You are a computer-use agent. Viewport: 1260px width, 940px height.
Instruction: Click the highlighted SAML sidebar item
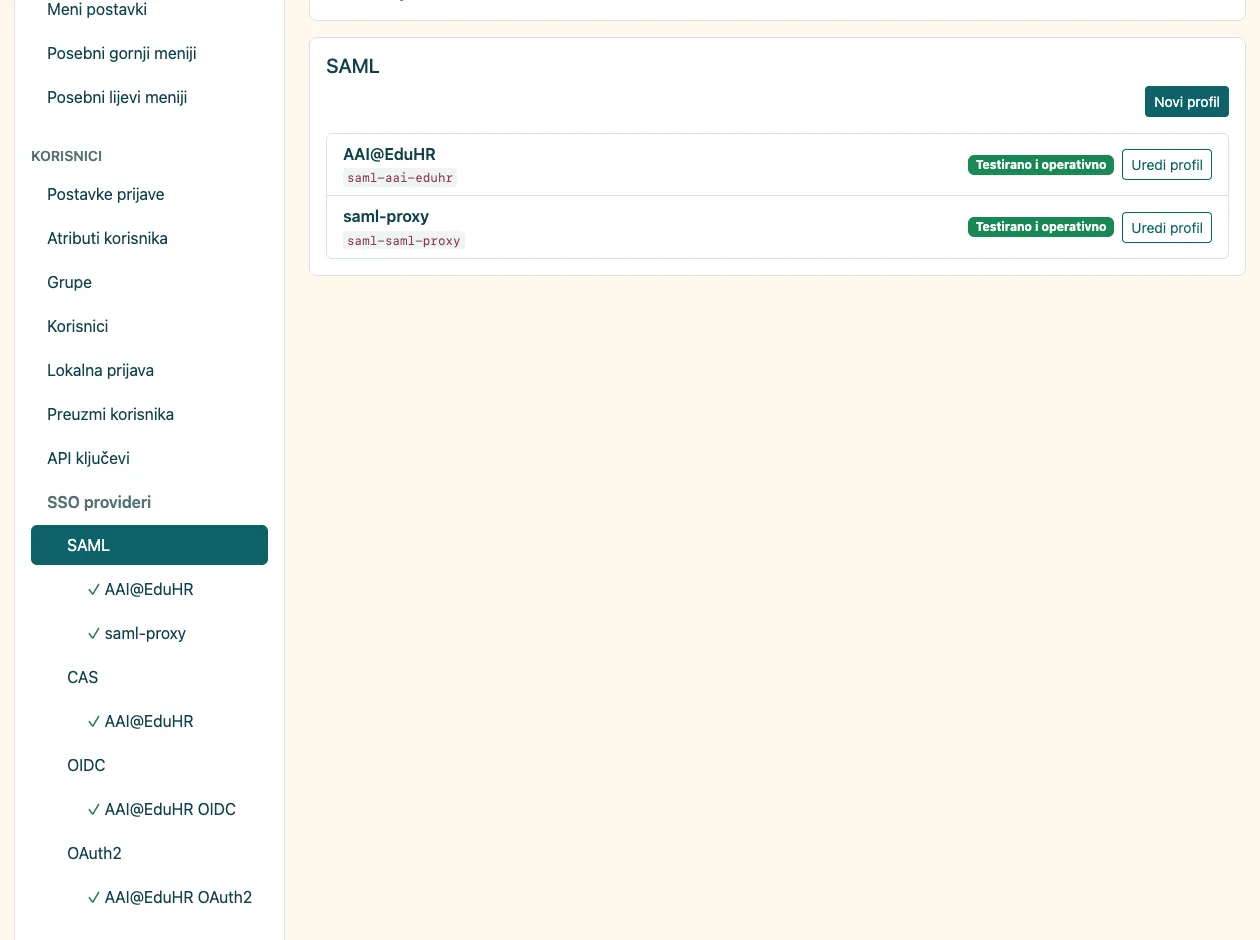149,545
